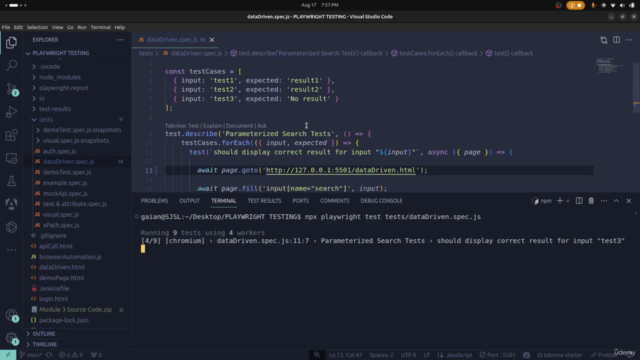Switch to the PROBLEMS panel tab
640x360 pixels.
(x=154, y=201)
